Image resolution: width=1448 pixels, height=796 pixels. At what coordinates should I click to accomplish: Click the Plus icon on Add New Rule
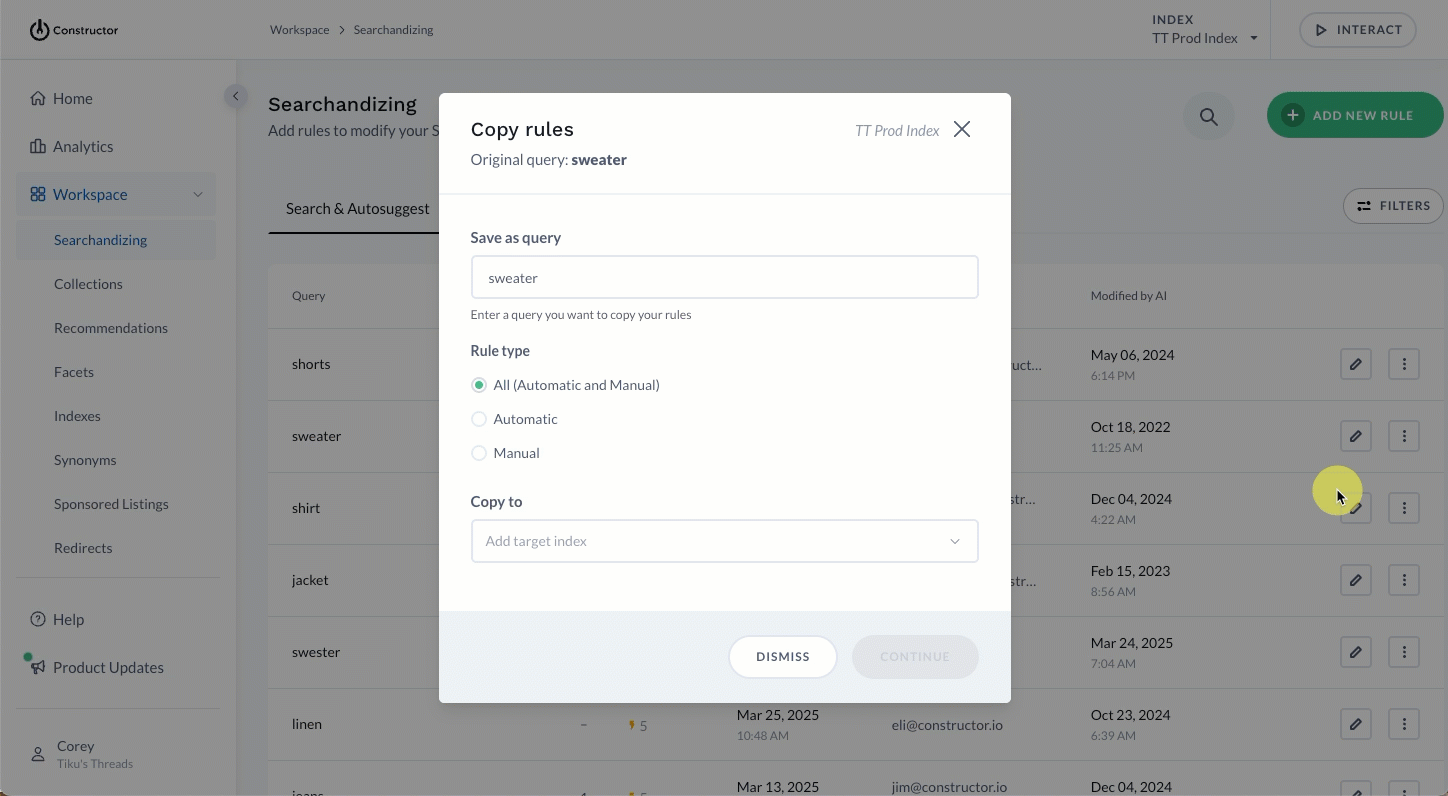[1293, 115]
